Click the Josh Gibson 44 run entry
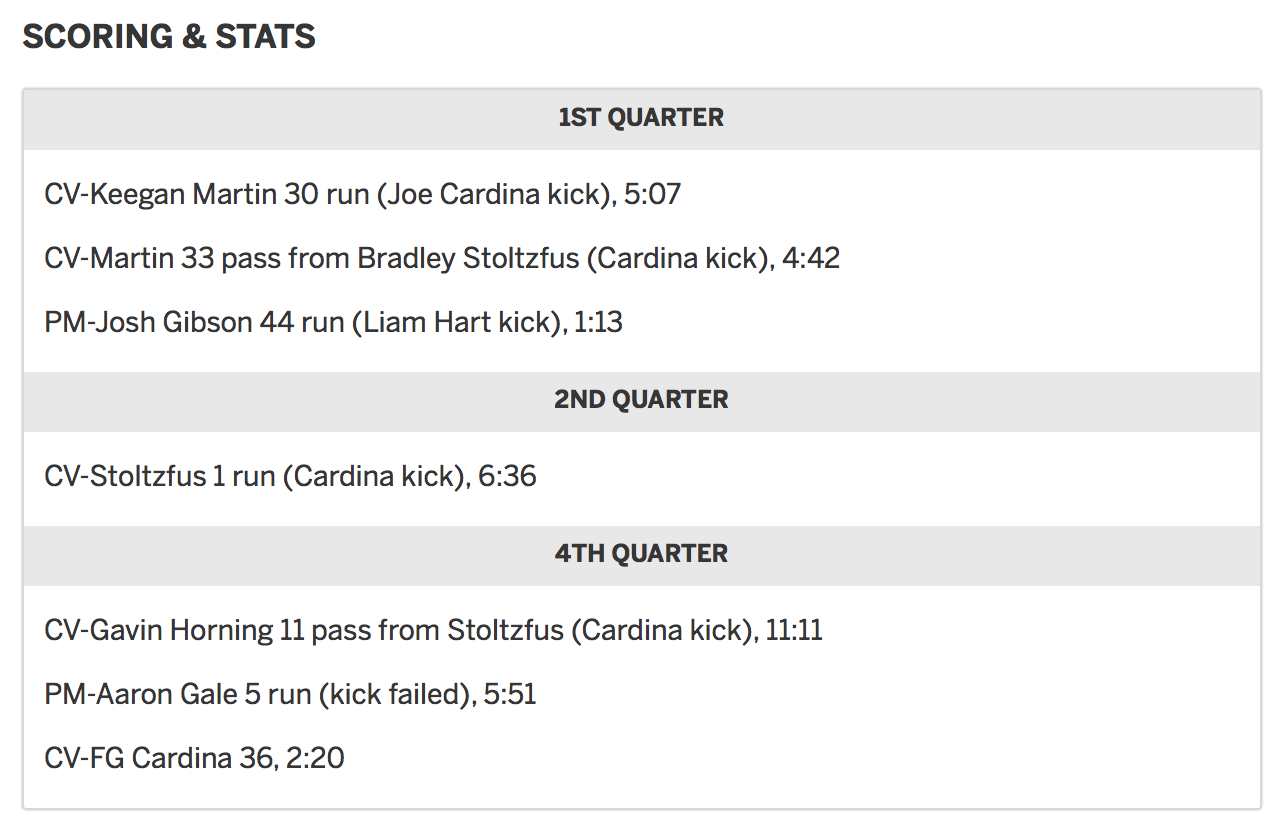Viewport: 1286px width, 820px height. point(334,322)
